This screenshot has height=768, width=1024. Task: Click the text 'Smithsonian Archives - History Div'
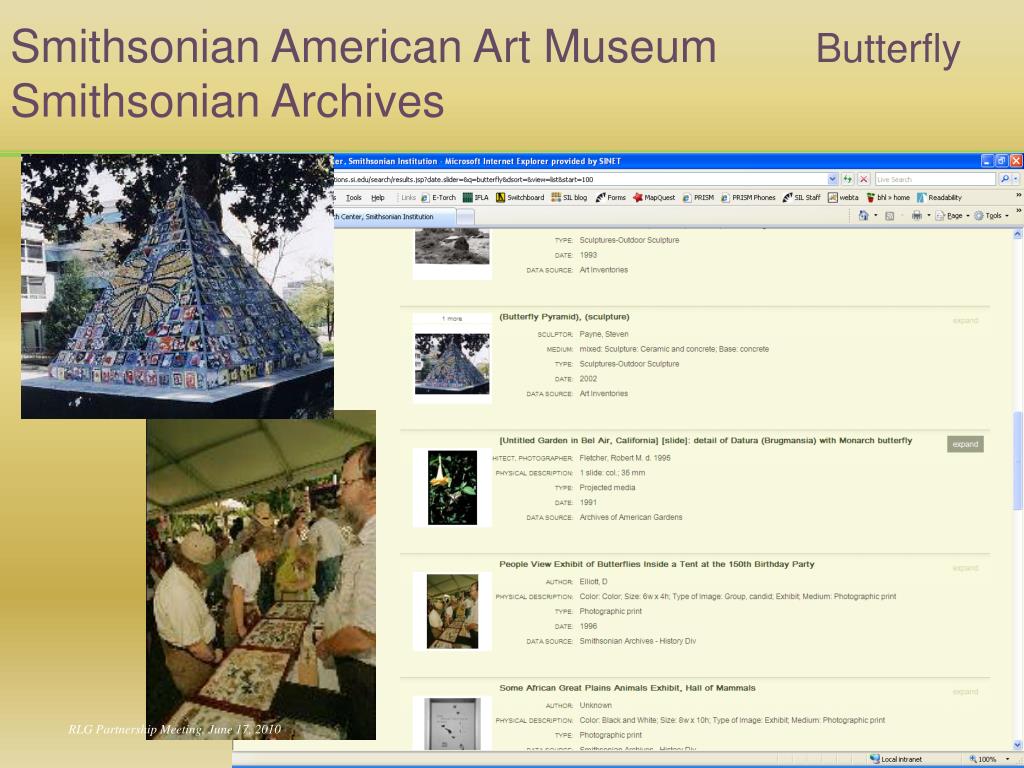click(x=637, y=641)
